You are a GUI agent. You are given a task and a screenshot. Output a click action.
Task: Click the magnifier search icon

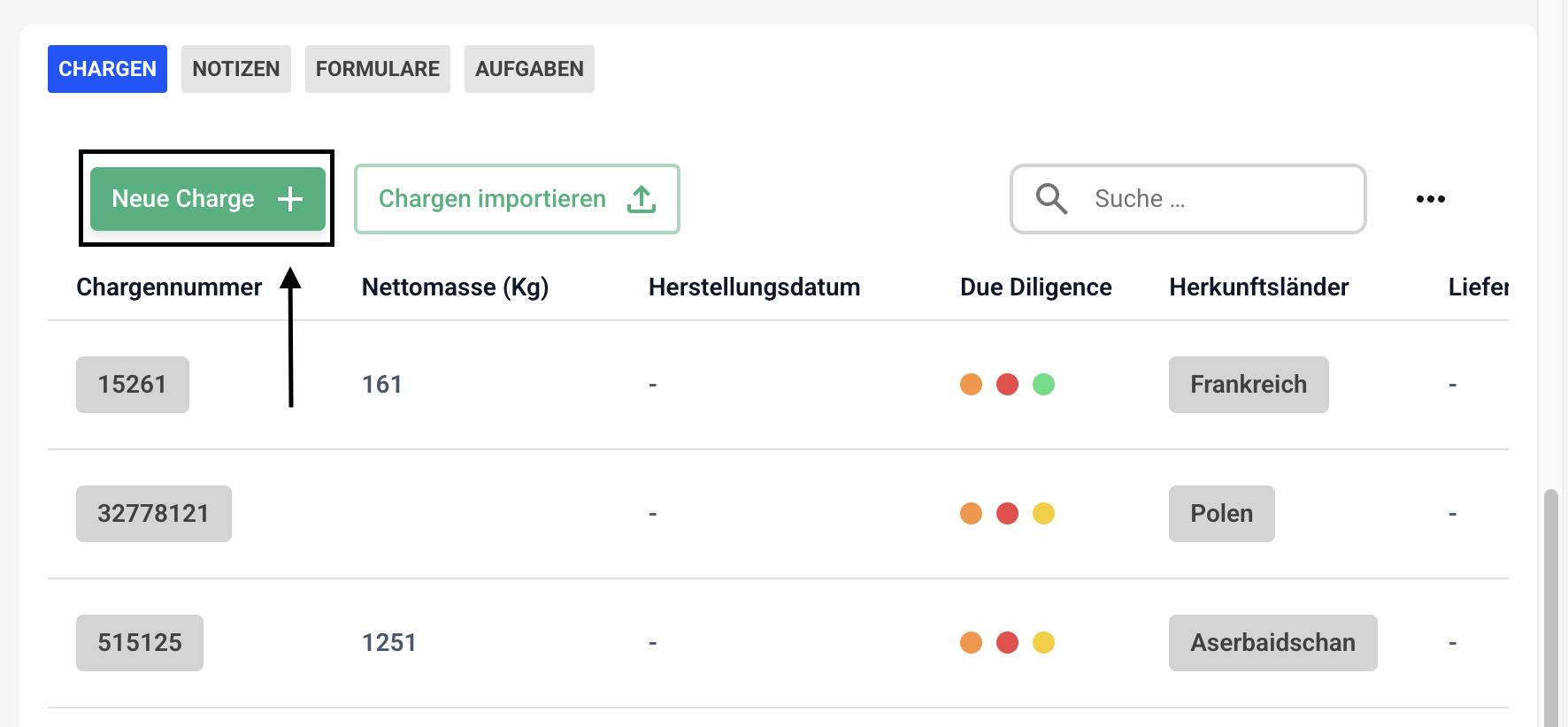1051,199
